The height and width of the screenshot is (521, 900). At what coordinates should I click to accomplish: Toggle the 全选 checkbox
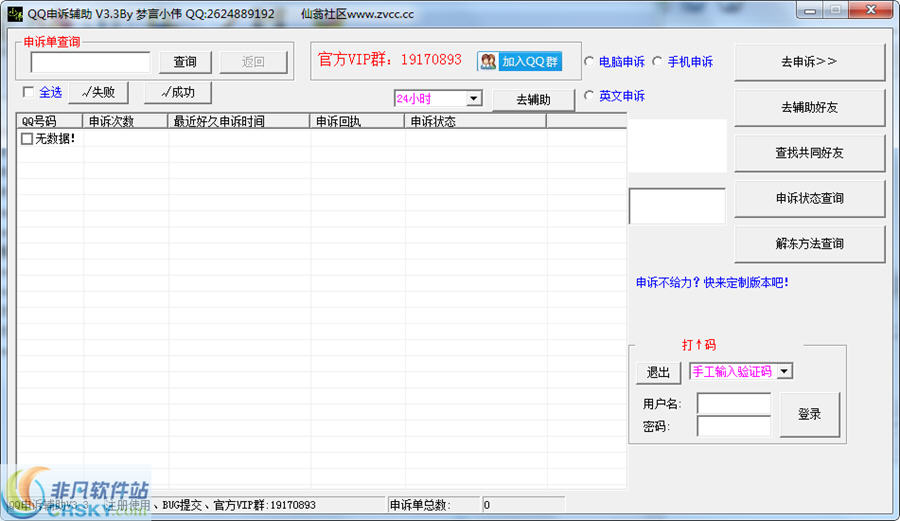(x=28, y=92)
